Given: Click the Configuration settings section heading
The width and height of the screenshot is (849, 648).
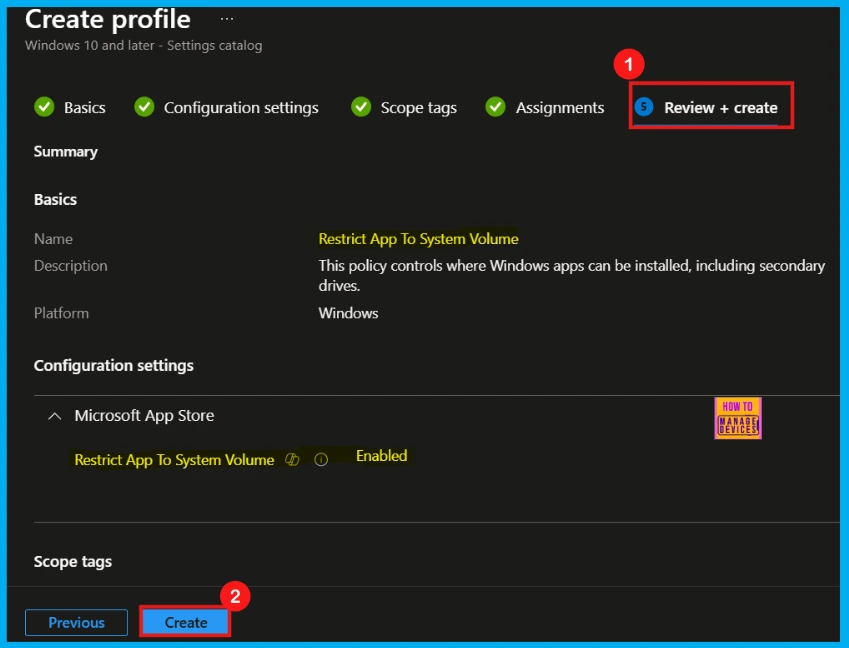Looking at the screenshot, I should [x=113, y=366].
